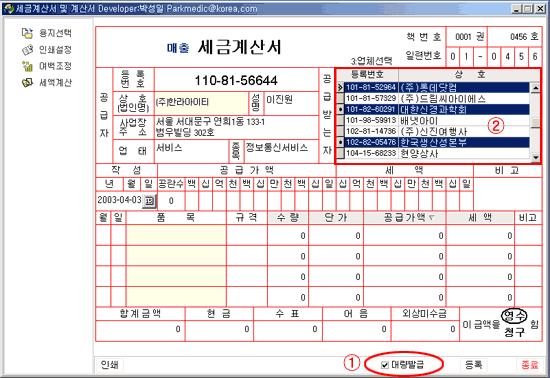
Task: Click the business address field
Action: pyautogui.click(x=236, y=127)
